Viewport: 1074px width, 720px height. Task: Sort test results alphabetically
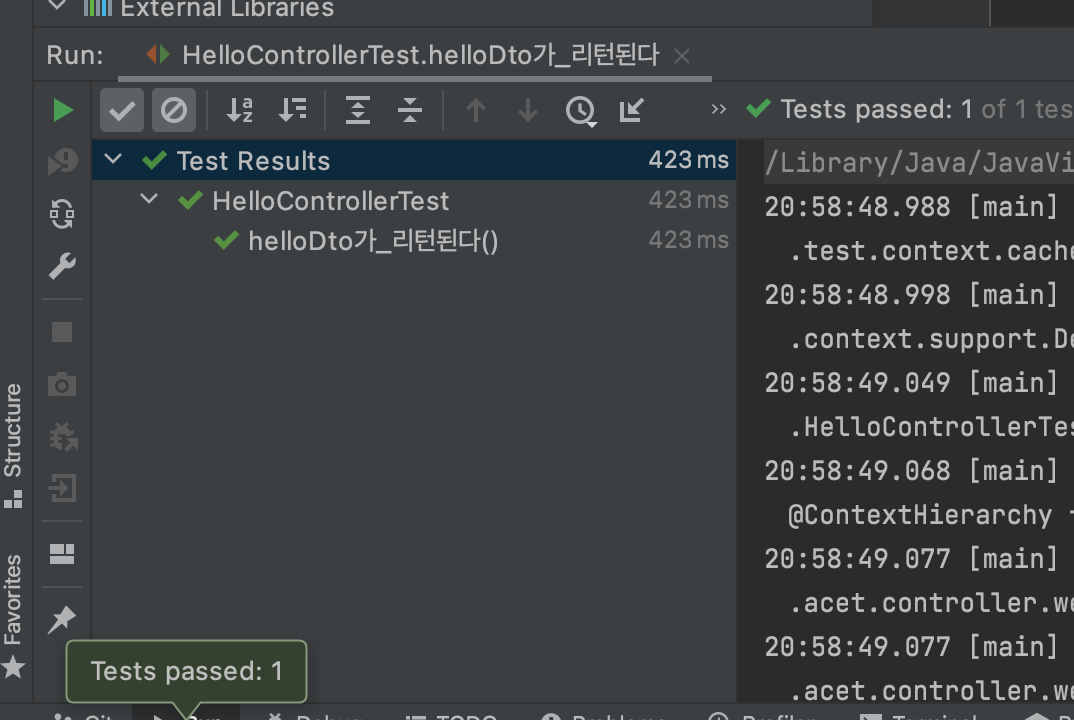pos(240,110)
